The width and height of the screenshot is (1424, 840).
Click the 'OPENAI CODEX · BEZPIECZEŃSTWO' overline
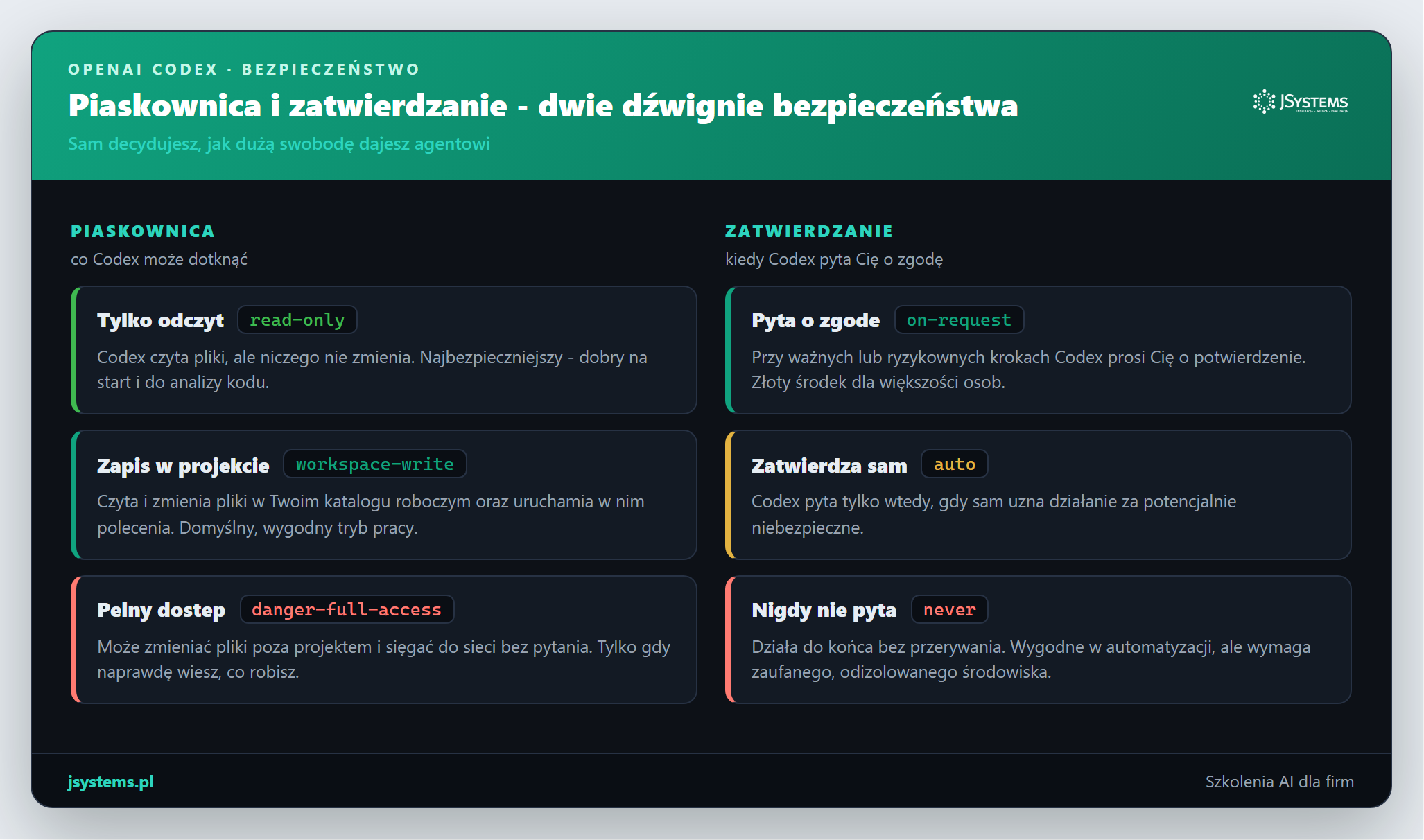244,69
